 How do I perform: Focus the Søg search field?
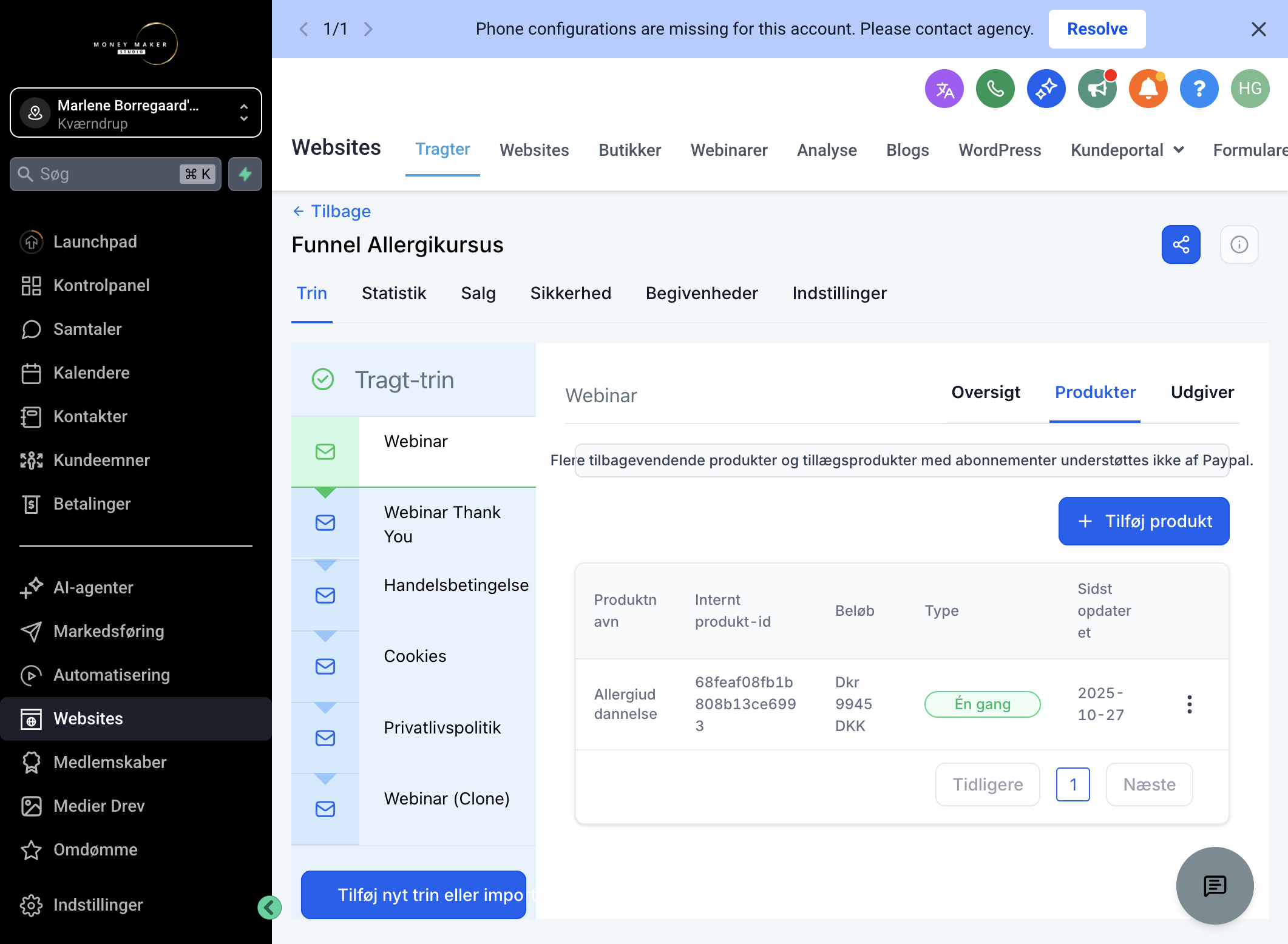115,174
